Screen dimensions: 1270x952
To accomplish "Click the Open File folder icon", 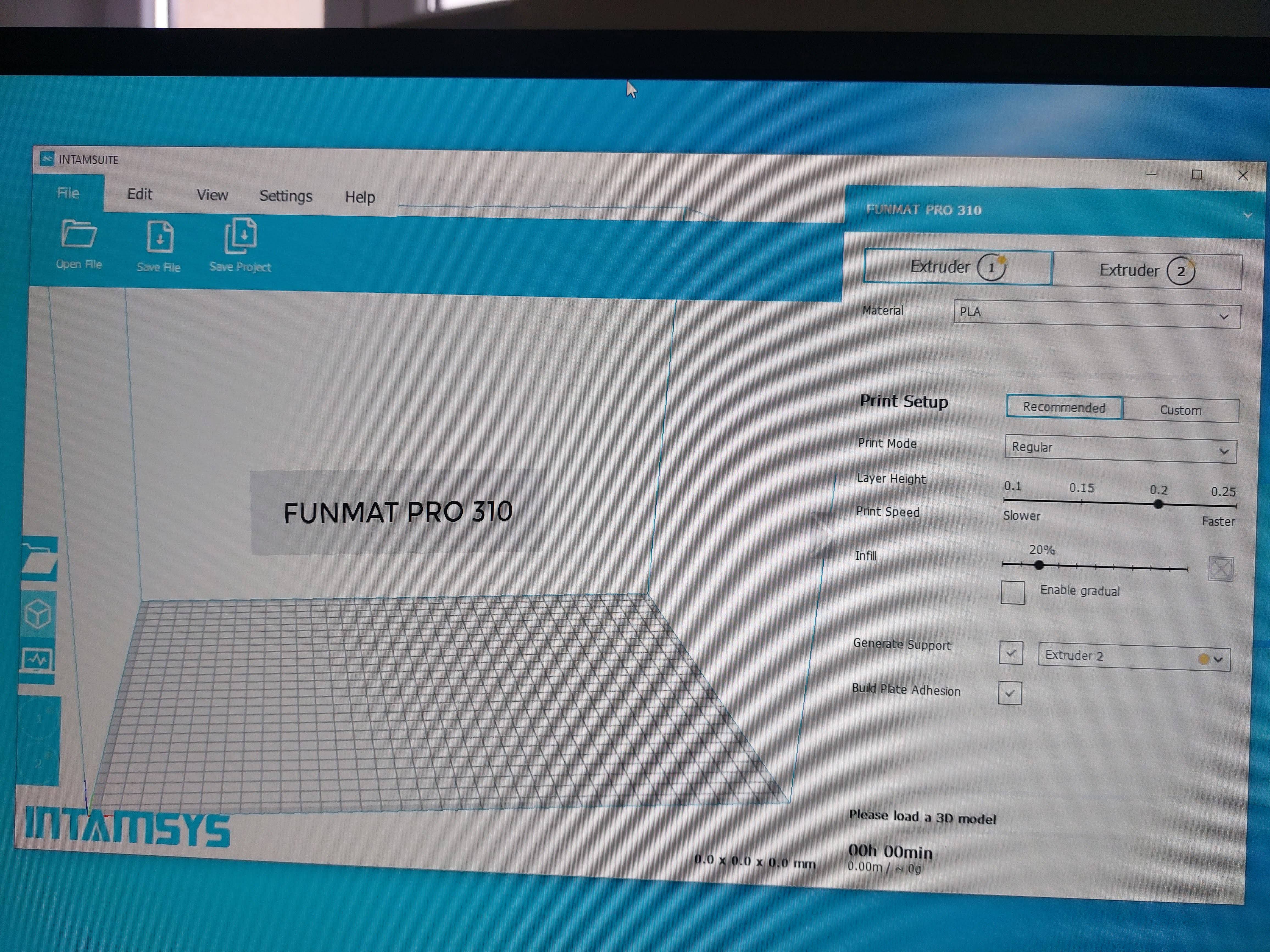I will tap(79, 234).
